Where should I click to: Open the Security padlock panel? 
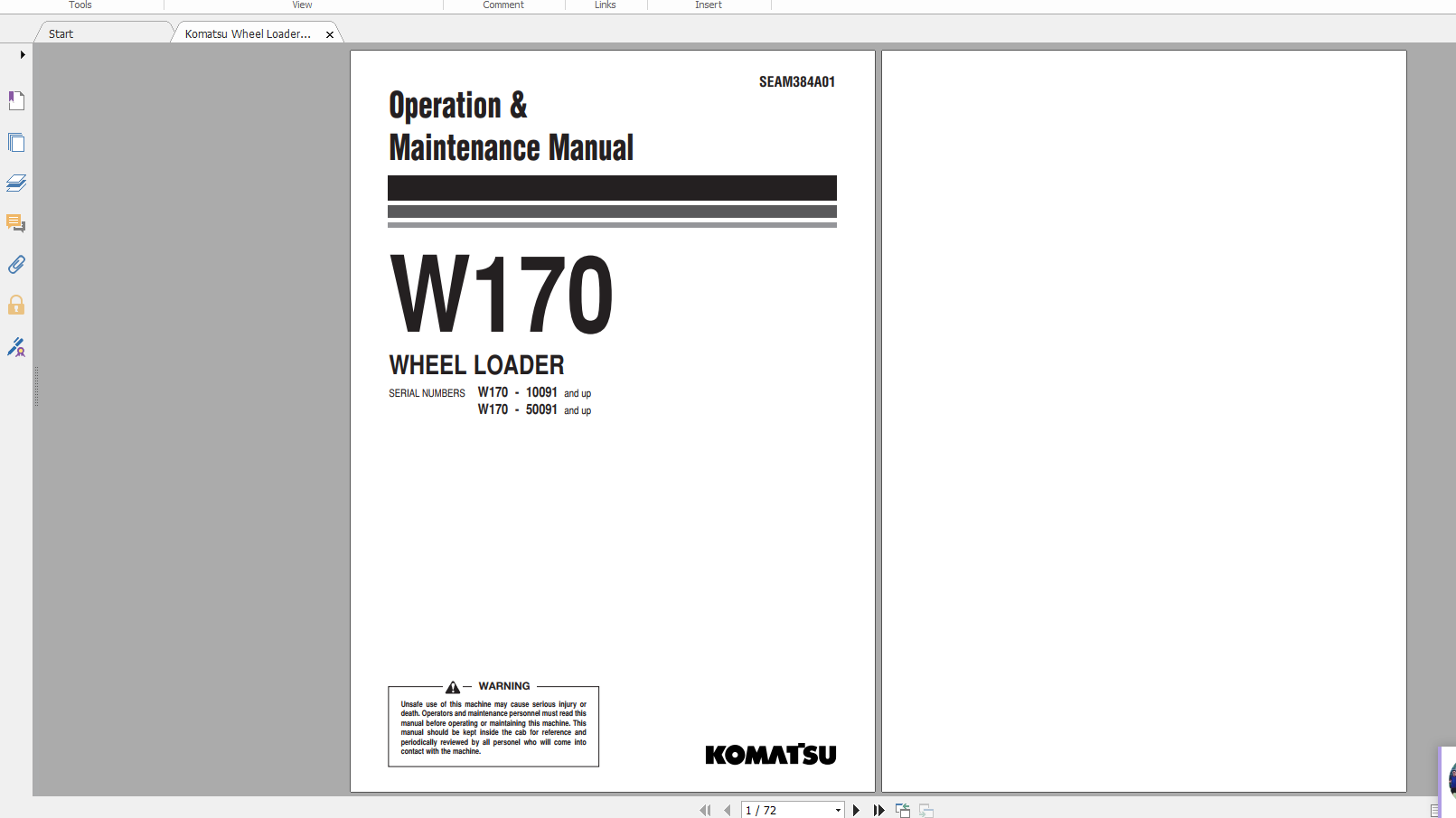tap(16, 305)
